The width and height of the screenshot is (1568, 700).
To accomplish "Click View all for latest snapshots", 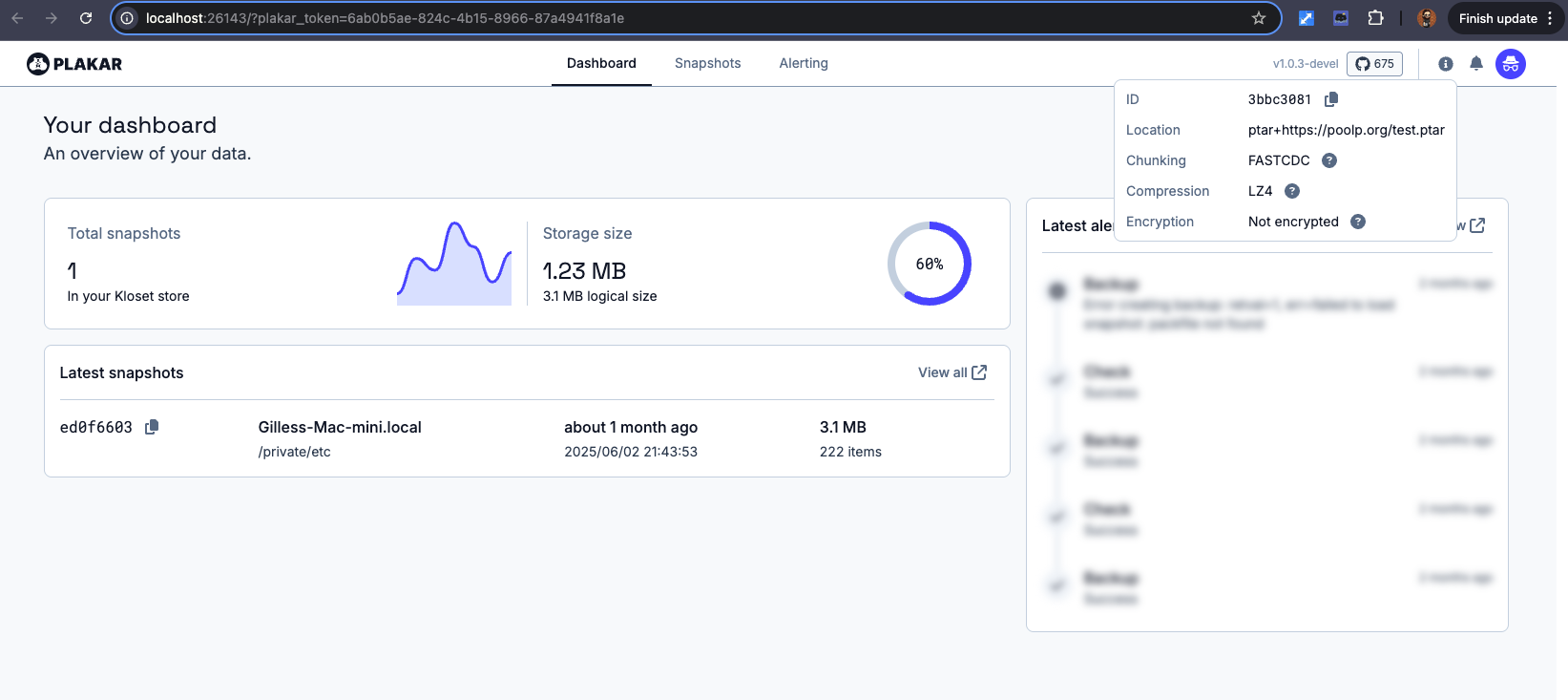I will [951, 372].
